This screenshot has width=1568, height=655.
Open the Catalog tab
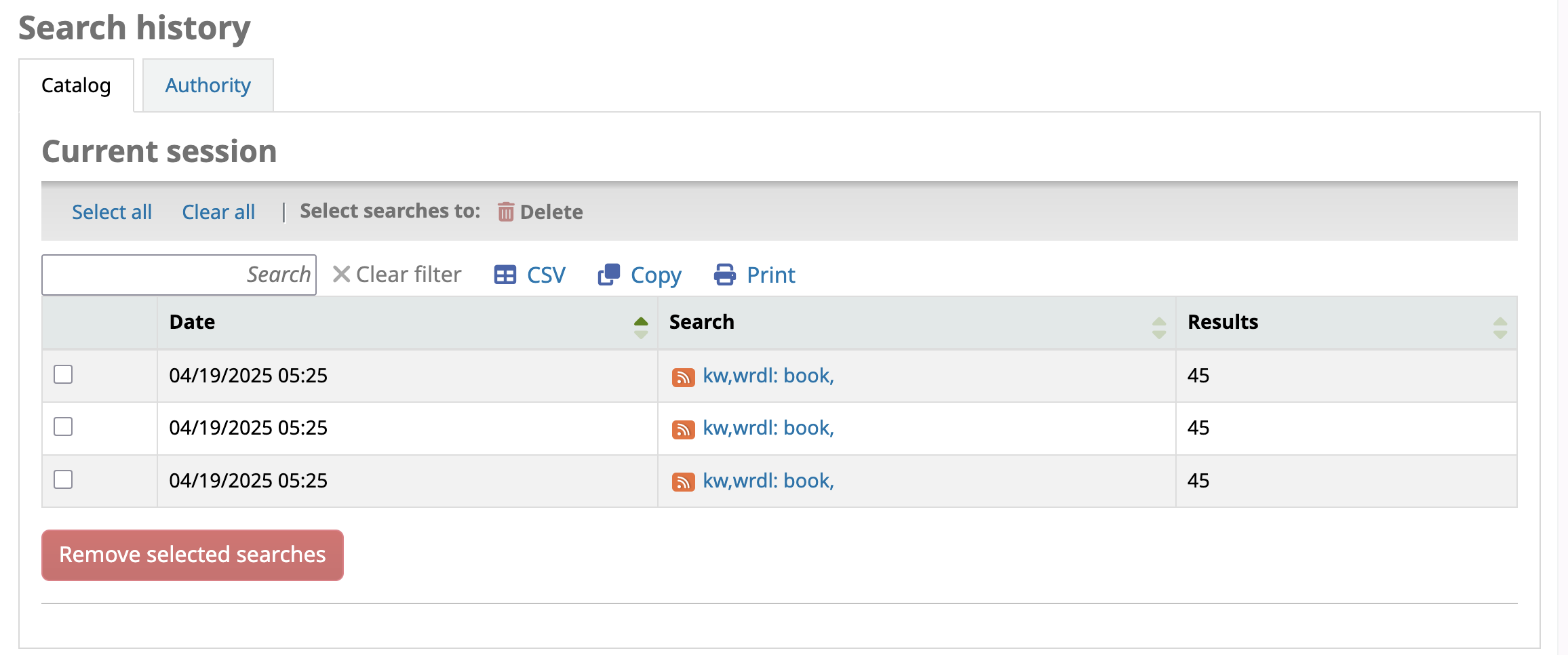[76, 85]
